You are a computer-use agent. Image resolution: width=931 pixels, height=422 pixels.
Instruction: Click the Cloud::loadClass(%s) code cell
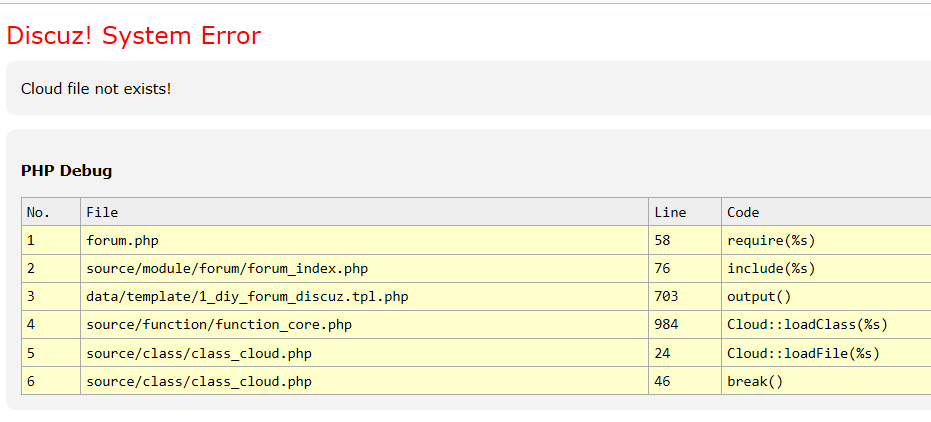coord(807,324)
